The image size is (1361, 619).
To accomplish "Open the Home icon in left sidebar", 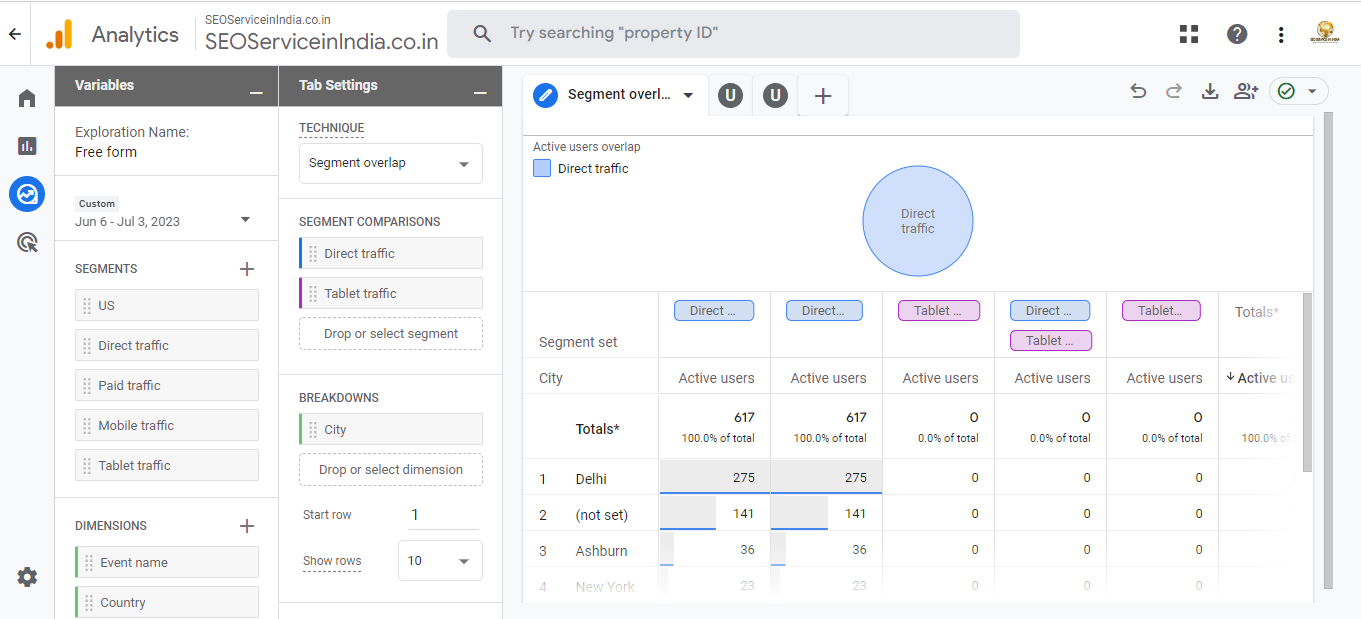I will tap(27, 98).
